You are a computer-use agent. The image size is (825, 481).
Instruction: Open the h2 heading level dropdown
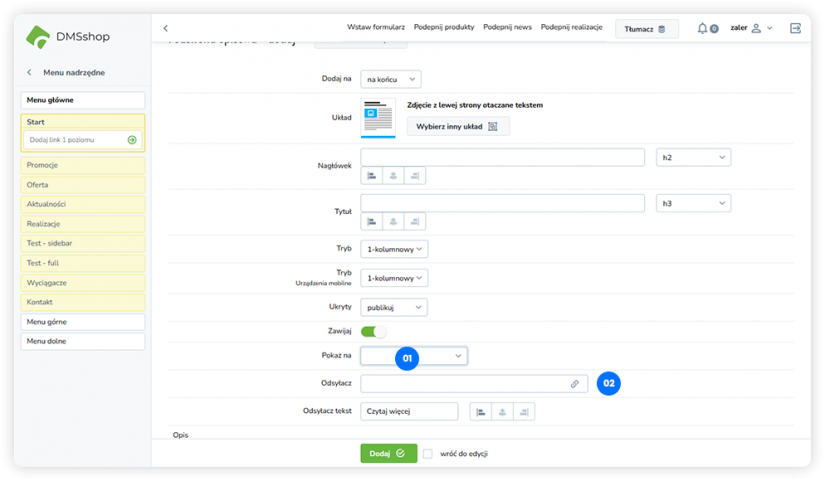click(x=693, y=157)
